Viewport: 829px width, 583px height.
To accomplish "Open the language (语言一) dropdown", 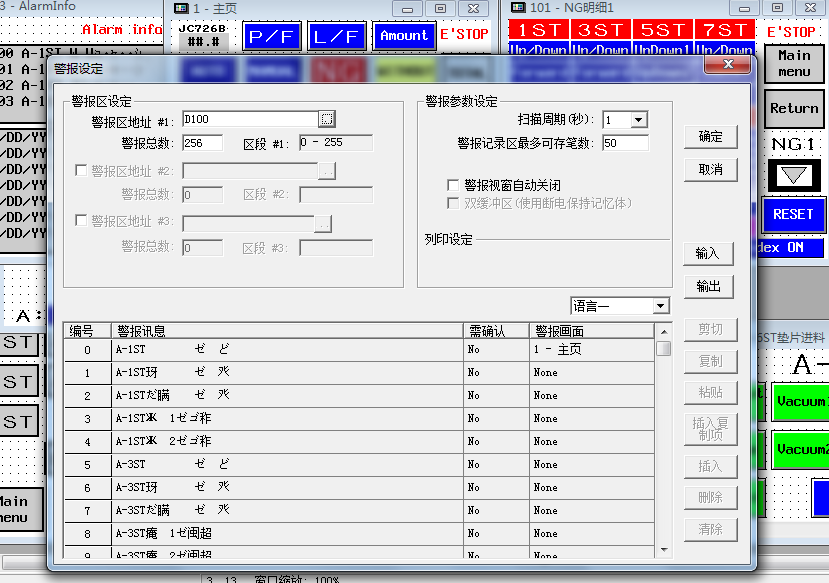I will click(x=660, y=306).
